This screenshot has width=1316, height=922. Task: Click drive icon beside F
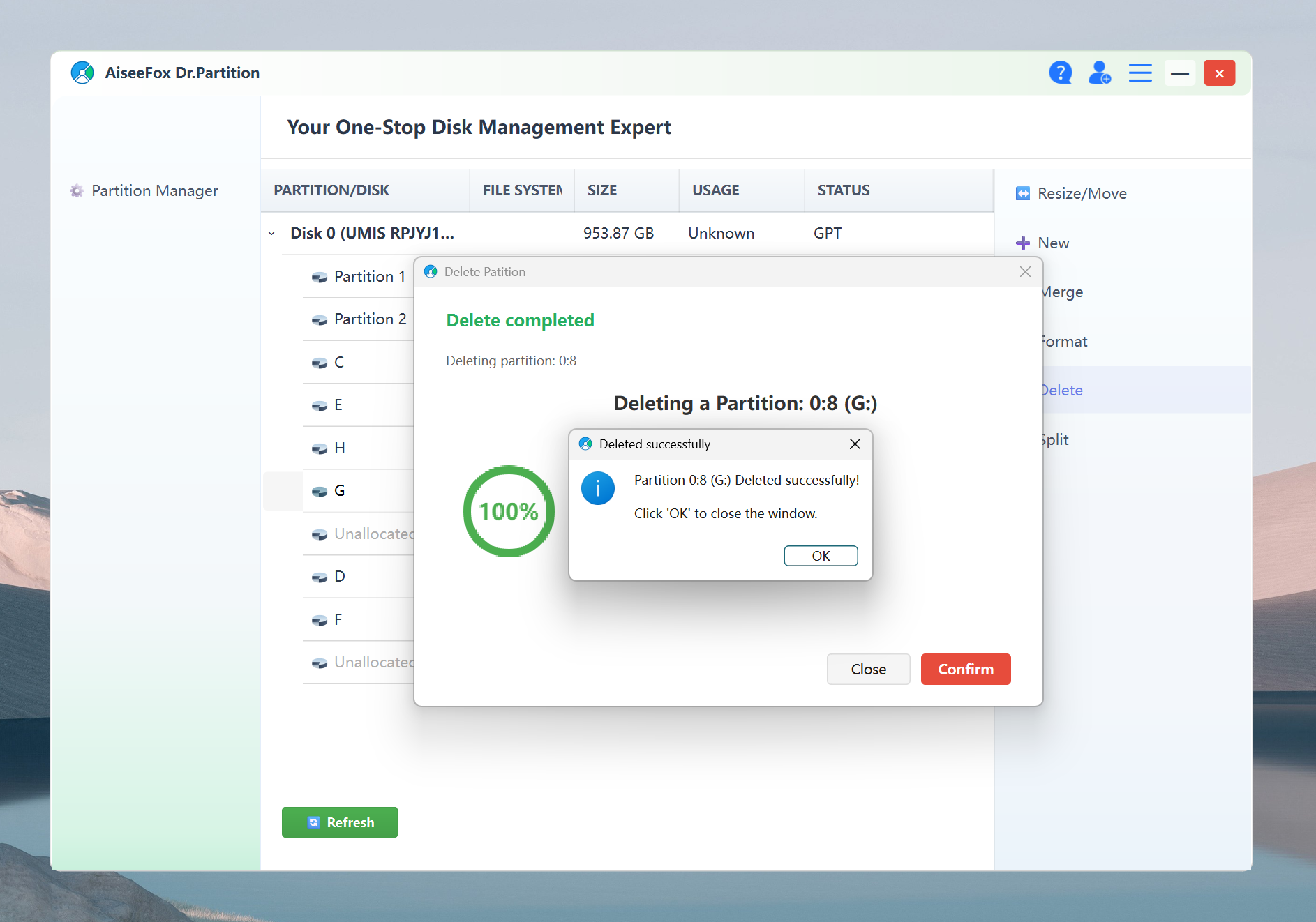pos(320,621)
